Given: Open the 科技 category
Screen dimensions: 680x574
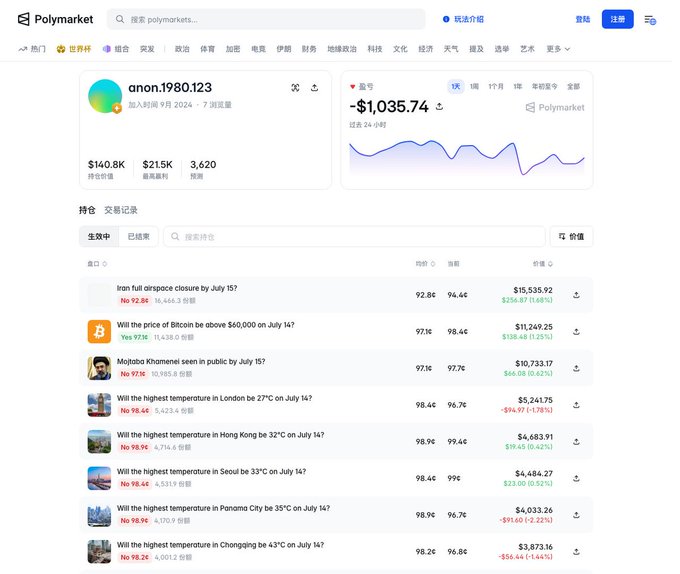Looking at the screenshot, I should (x=375, y=49).
